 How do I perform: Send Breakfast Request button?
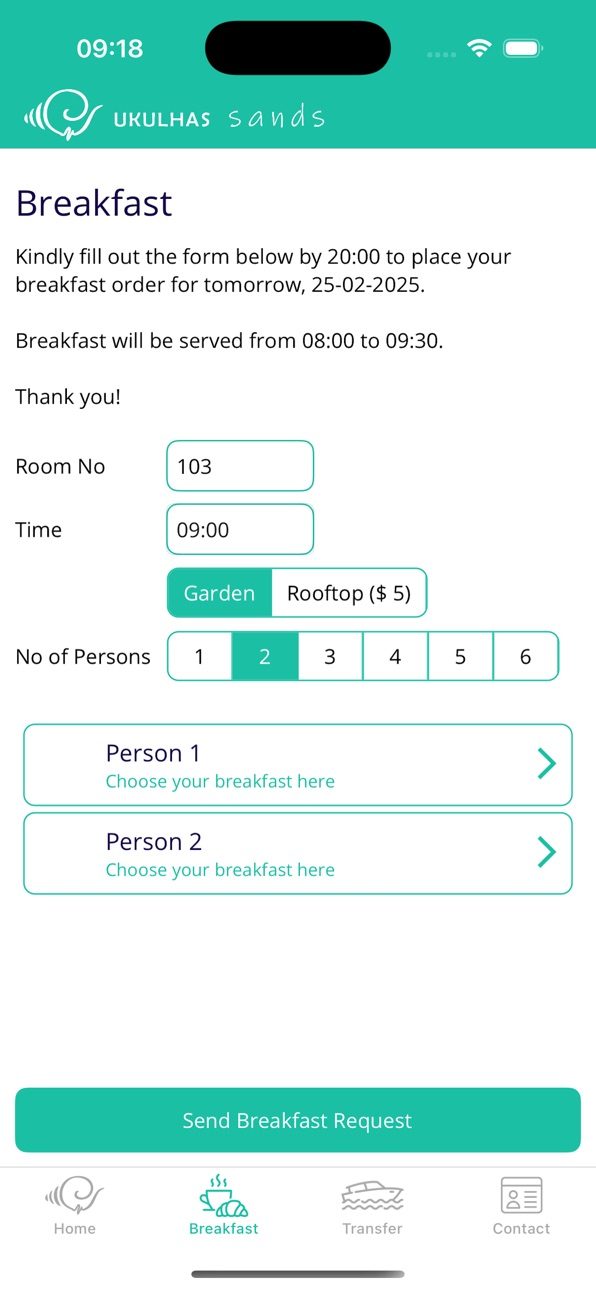(x=298, y=1120)
